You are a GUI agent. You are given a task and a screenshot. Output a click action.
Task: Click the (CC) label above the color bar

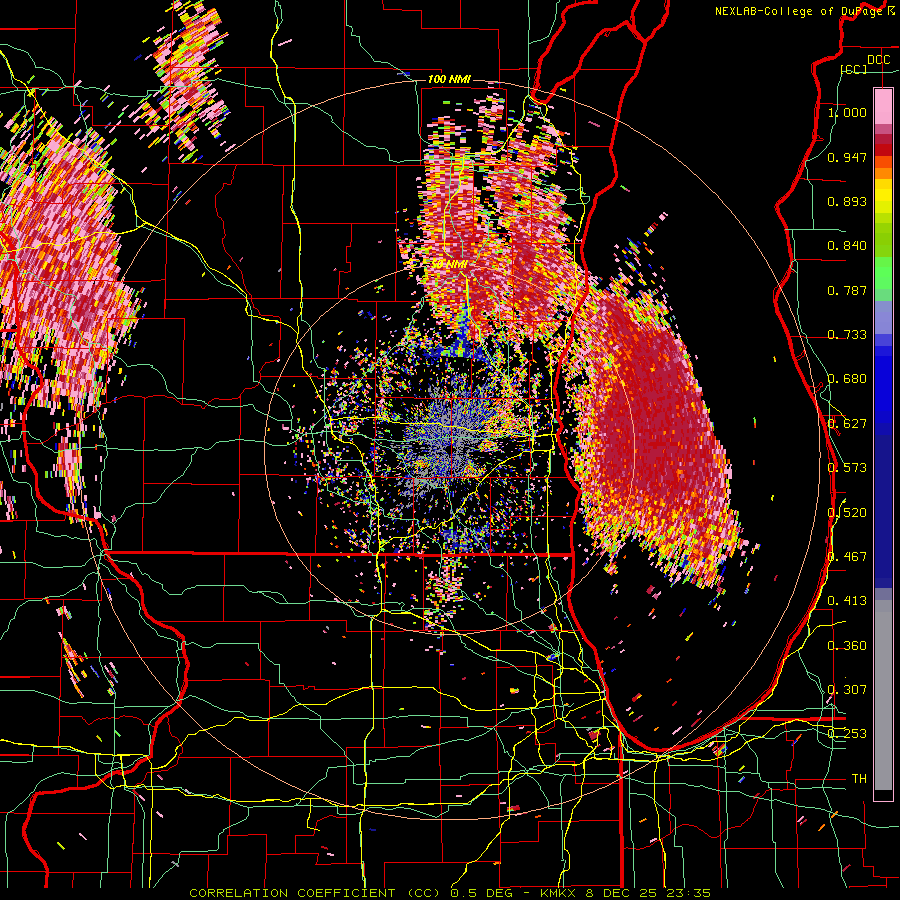pyautogui.click(x=853, y=69)
